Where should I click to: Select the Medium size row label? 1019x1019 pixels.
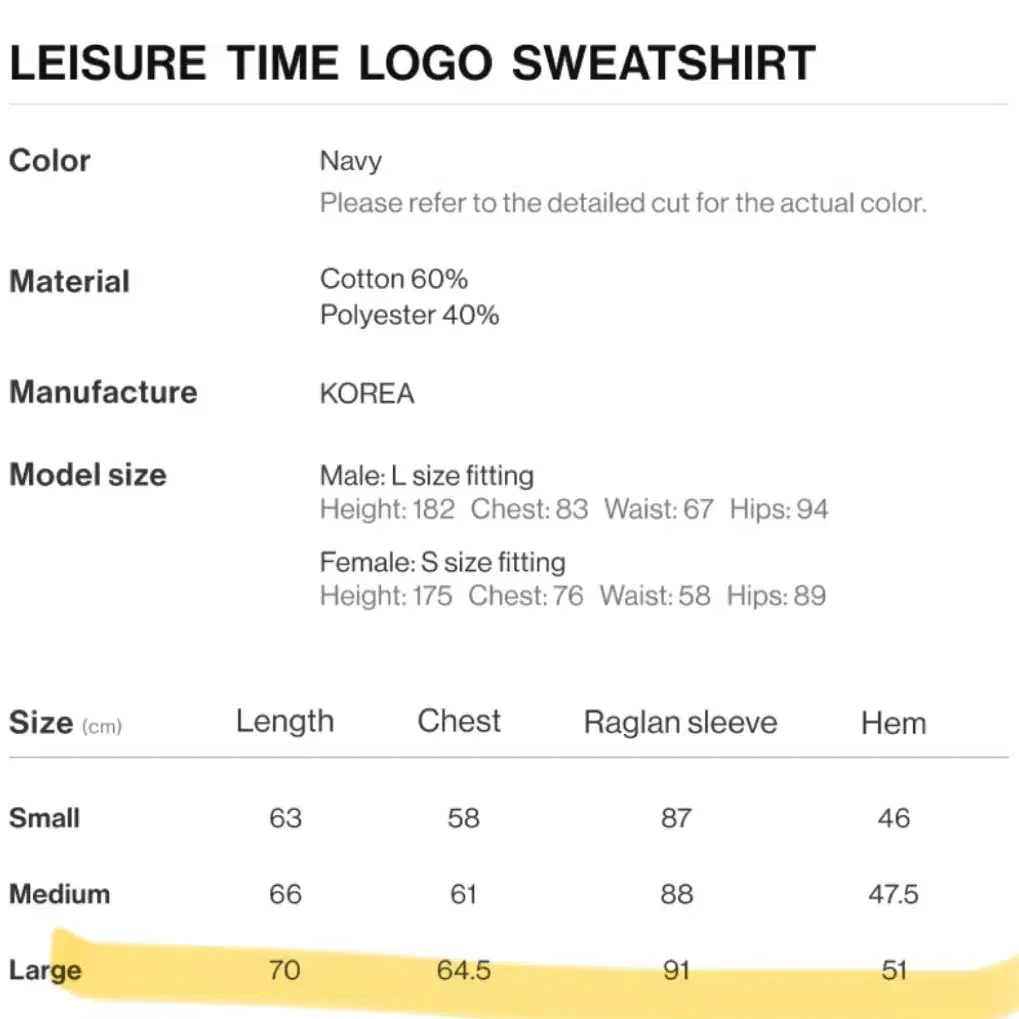pos(59,894)
